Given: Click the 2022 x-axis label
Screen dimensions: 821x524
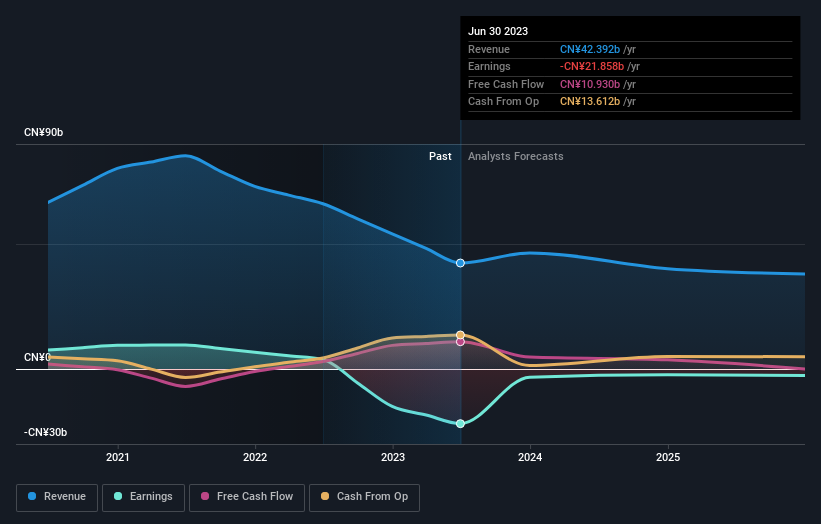Looking at the screenshot, I should pyautogui.click(x=255, y=457).
